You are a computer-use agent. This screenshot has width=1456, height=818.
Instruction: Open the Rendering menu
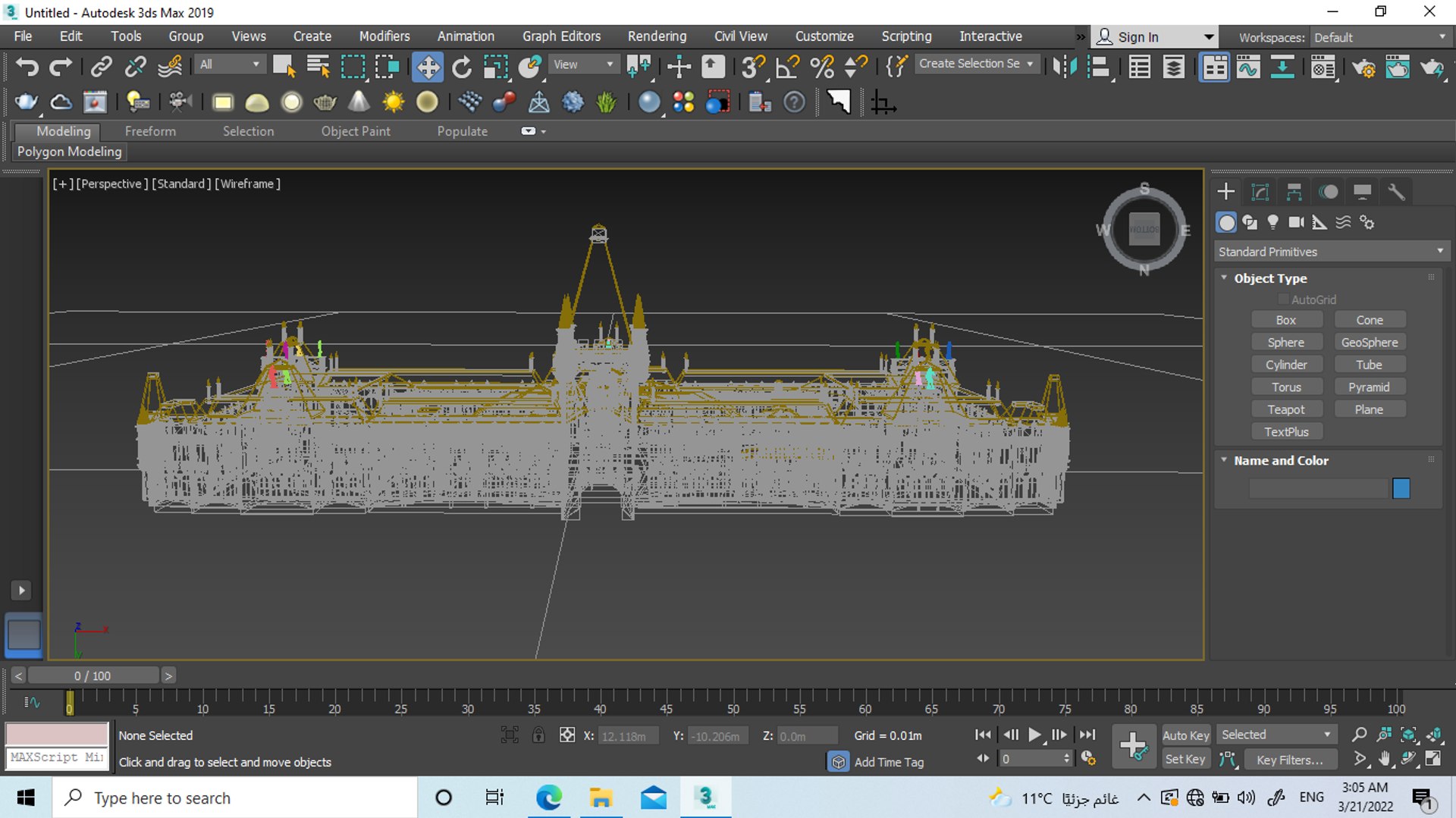point(656,36)
